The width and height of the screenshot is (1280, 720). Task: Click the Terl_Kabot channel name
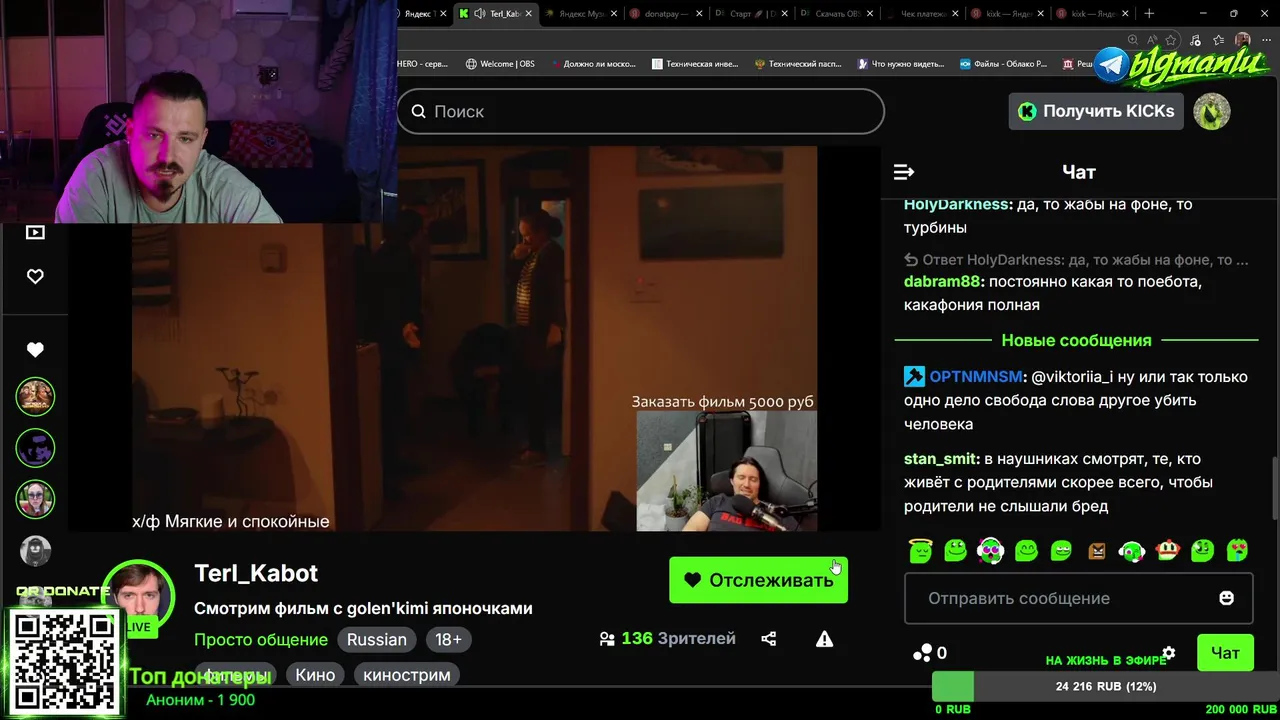tap(256, 573)
